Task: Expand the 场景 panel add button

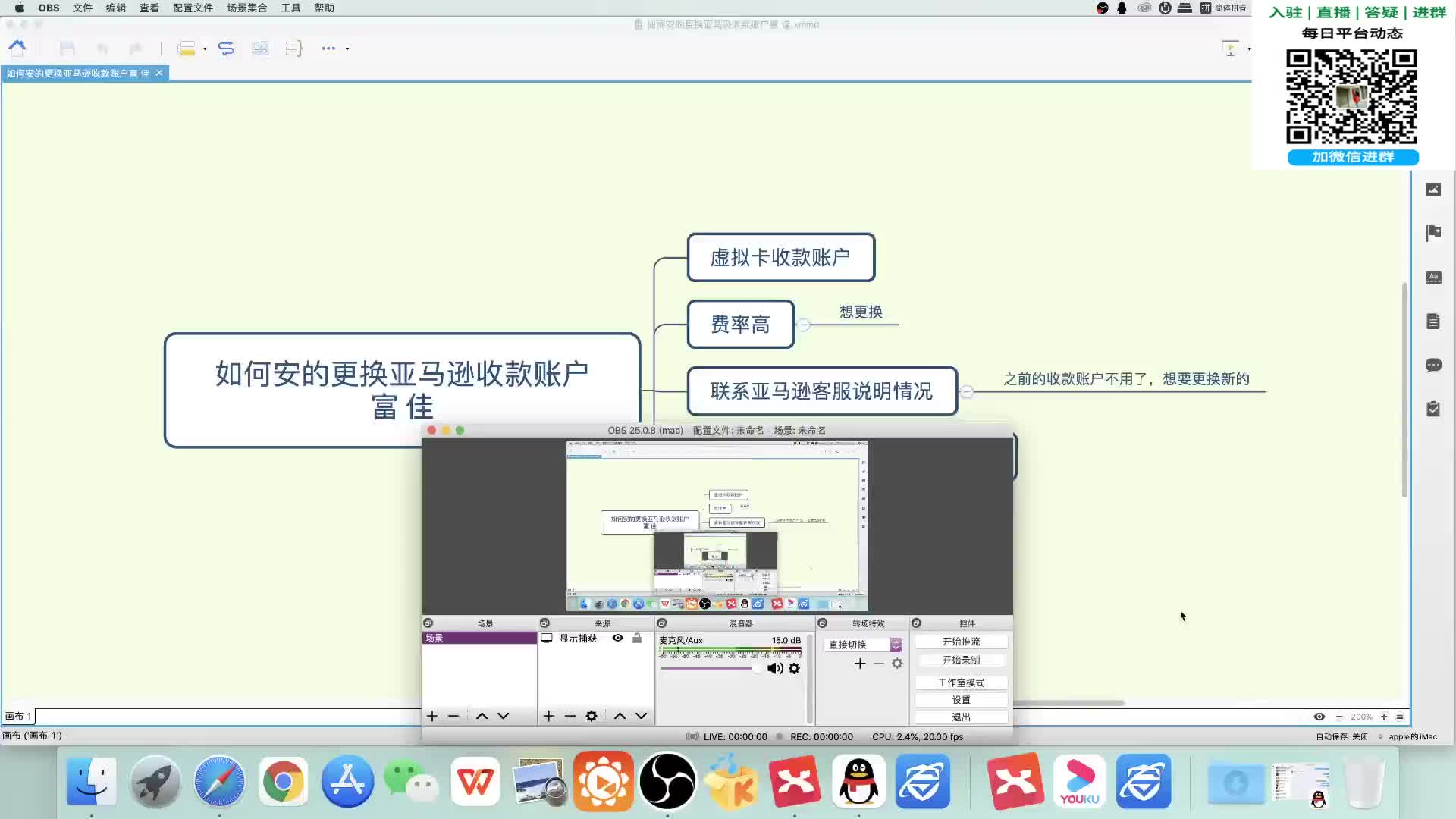Action: pos(432,715)
